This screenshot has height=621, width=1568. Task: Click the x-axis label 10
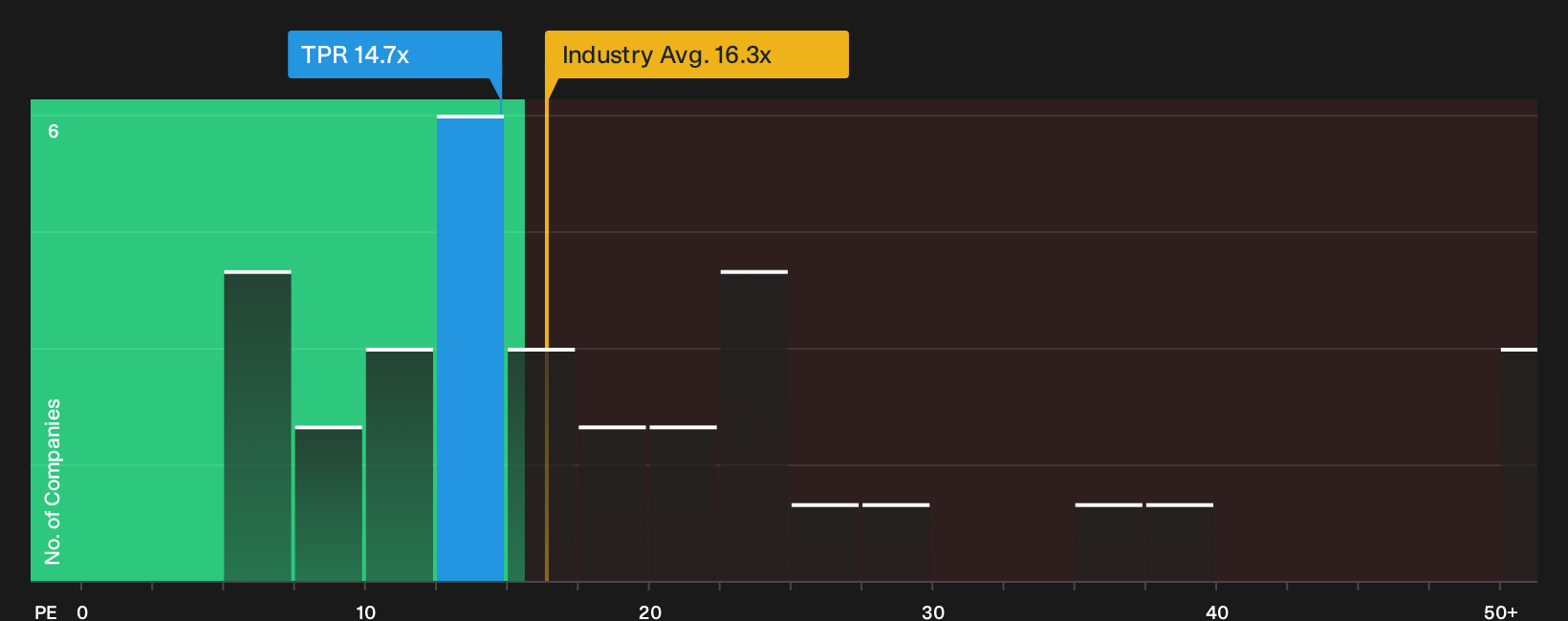tap(365, 612)
